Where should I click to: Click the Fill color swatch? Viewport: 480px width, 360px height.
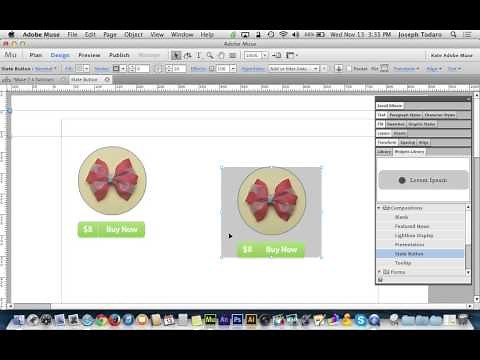pos(80,69)
